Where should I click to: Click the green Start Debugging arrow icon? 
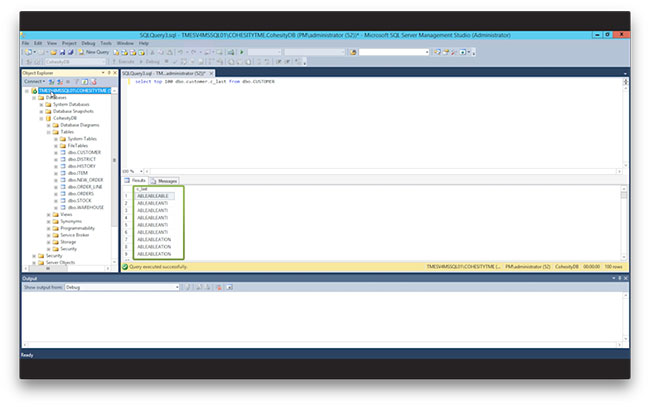click(241, 52)
